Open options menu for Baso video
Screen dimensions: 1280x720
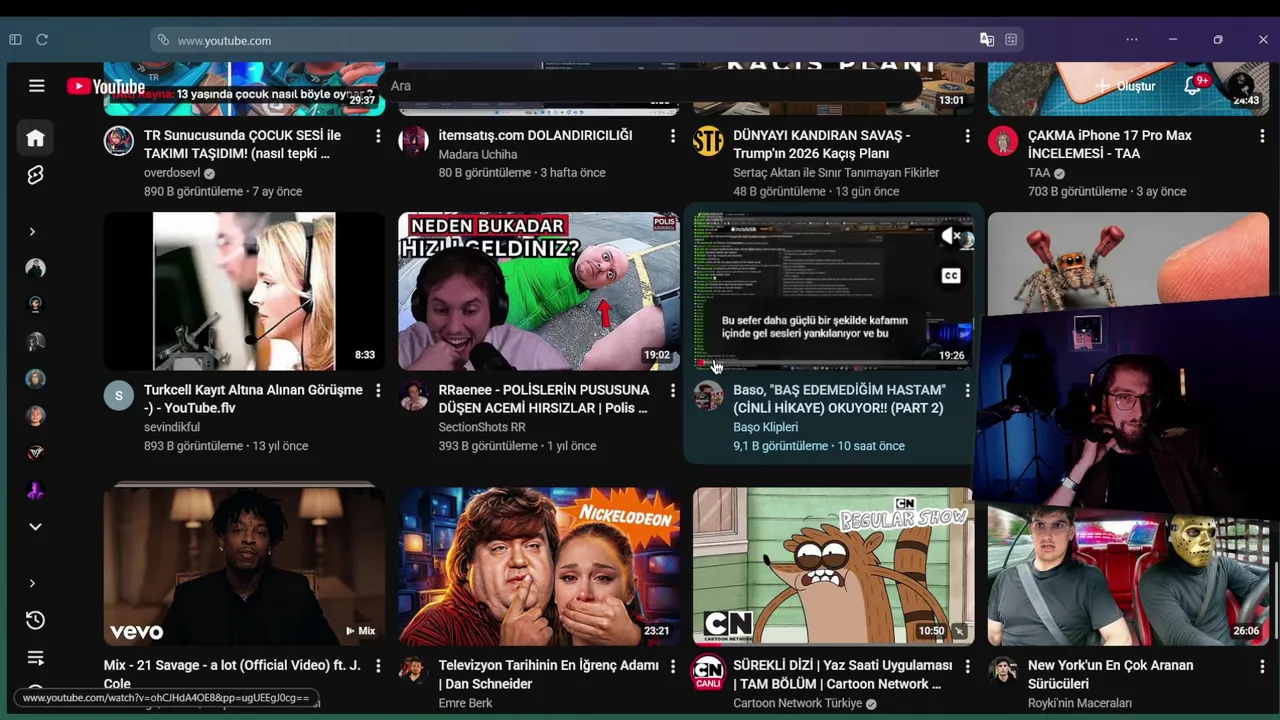click(967, 391)
